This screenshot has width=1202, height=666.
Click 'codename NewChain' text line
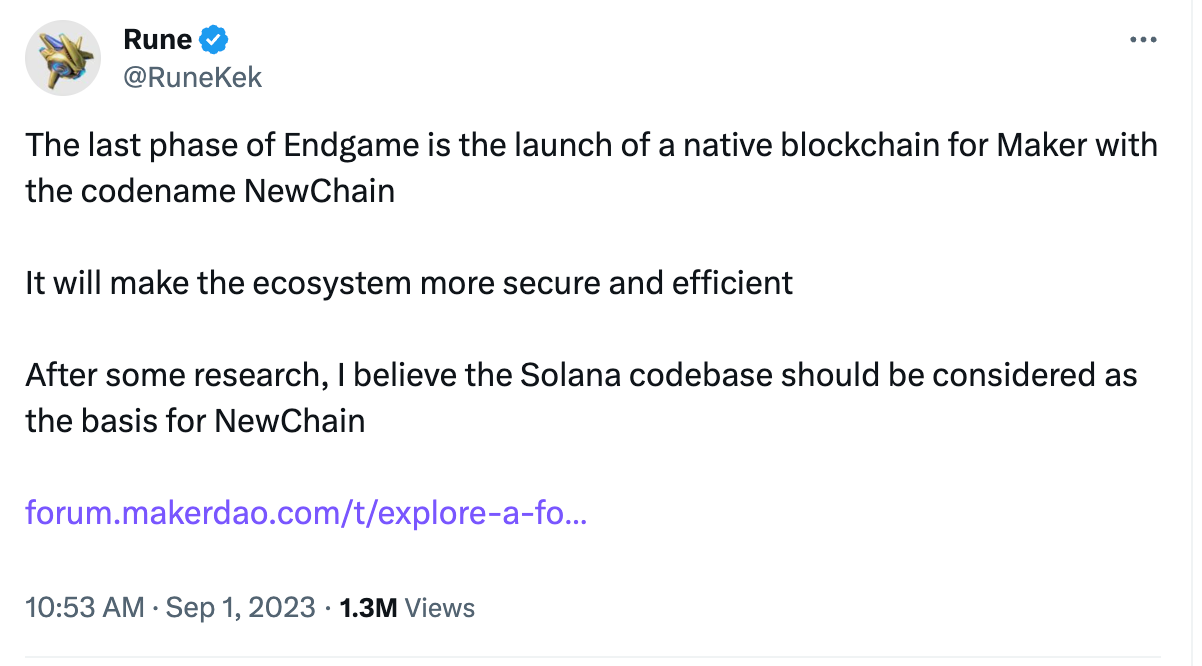pos(210,190)
